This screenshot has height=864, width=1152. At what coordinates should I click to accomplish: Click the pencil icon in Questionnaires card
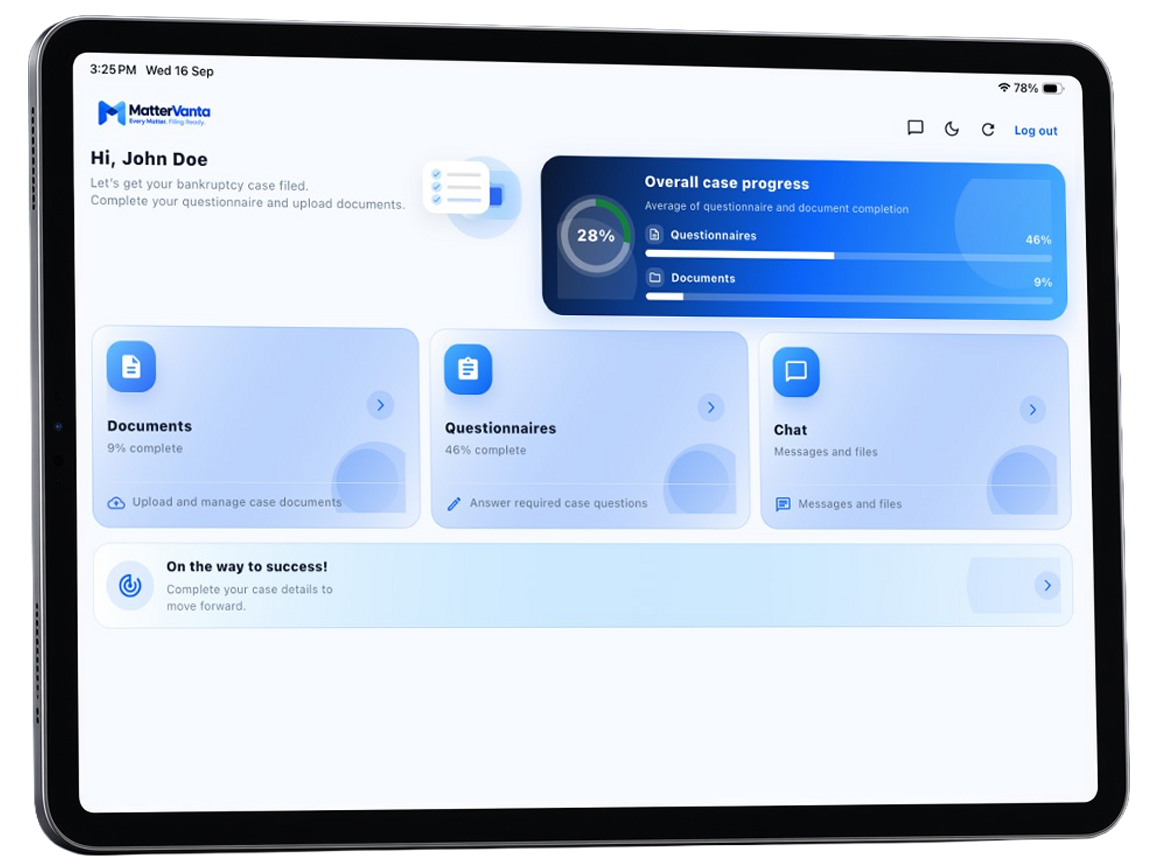pos(454,504)
